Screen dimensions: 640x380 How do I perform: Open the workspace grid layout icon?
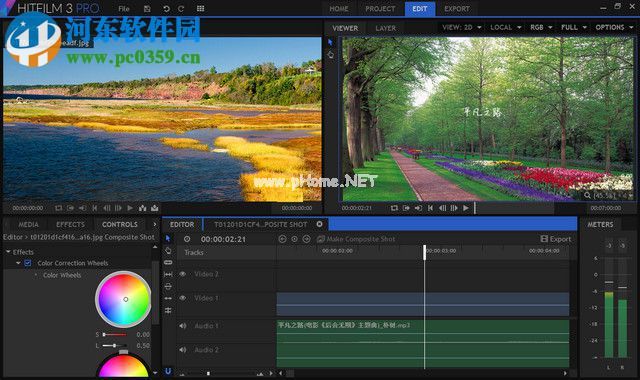click(200, 9)
